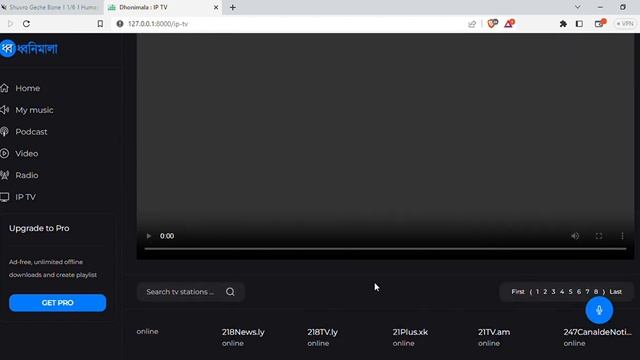The width and height of the screenshot is (640, 360).
Task: Click the IP TV monitor icon
Action: [4, 197]
